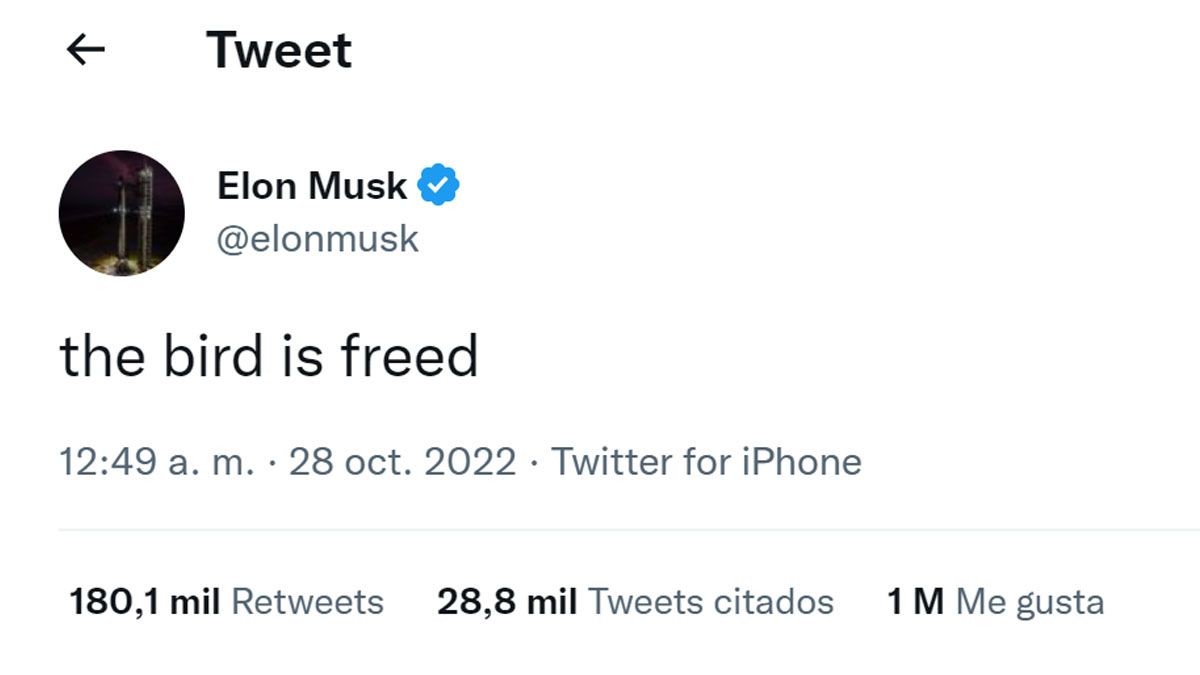Open Elon Musk's profile picture
The width and height of the screenshot is (1200, 675).
(x=121, y=213)
